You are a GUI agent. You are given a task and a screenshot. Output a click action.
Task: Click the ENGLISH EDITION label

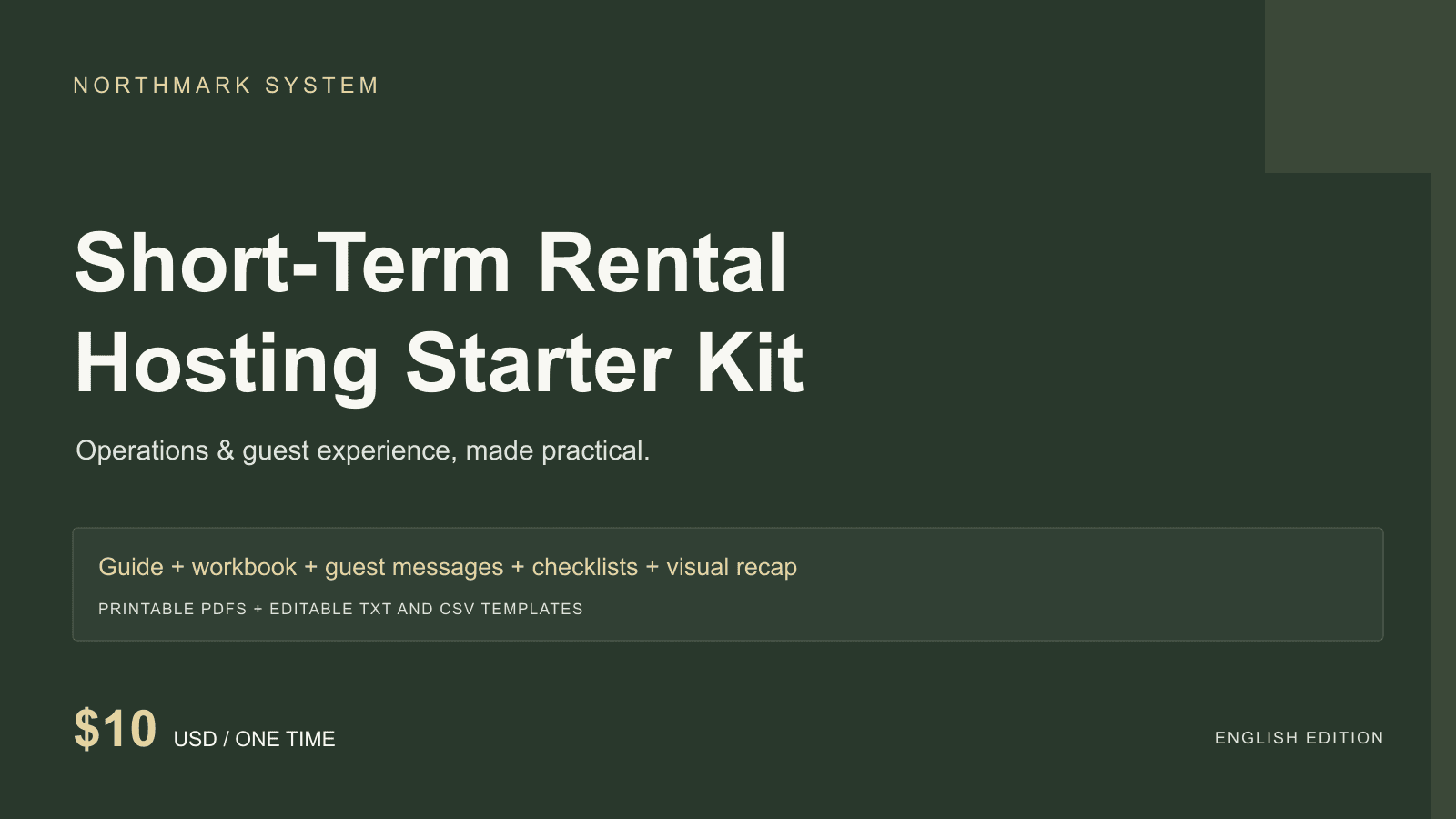pos(1299,738)
